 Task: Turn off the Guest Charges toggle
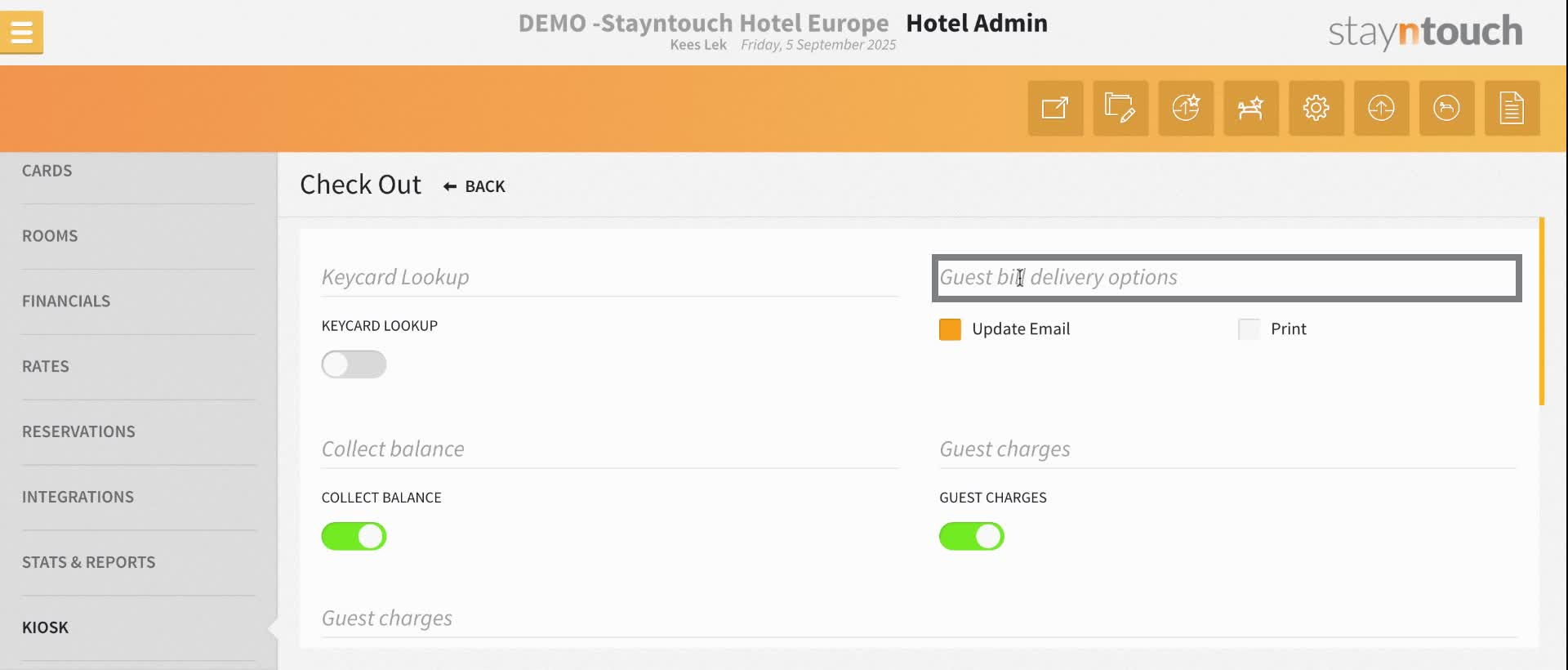pyautogui.click(x=971, y=537)
